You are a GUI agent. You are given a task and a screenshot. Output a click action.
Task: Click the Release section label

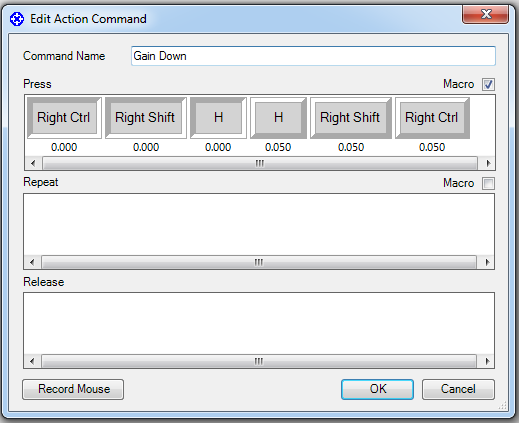44,282
